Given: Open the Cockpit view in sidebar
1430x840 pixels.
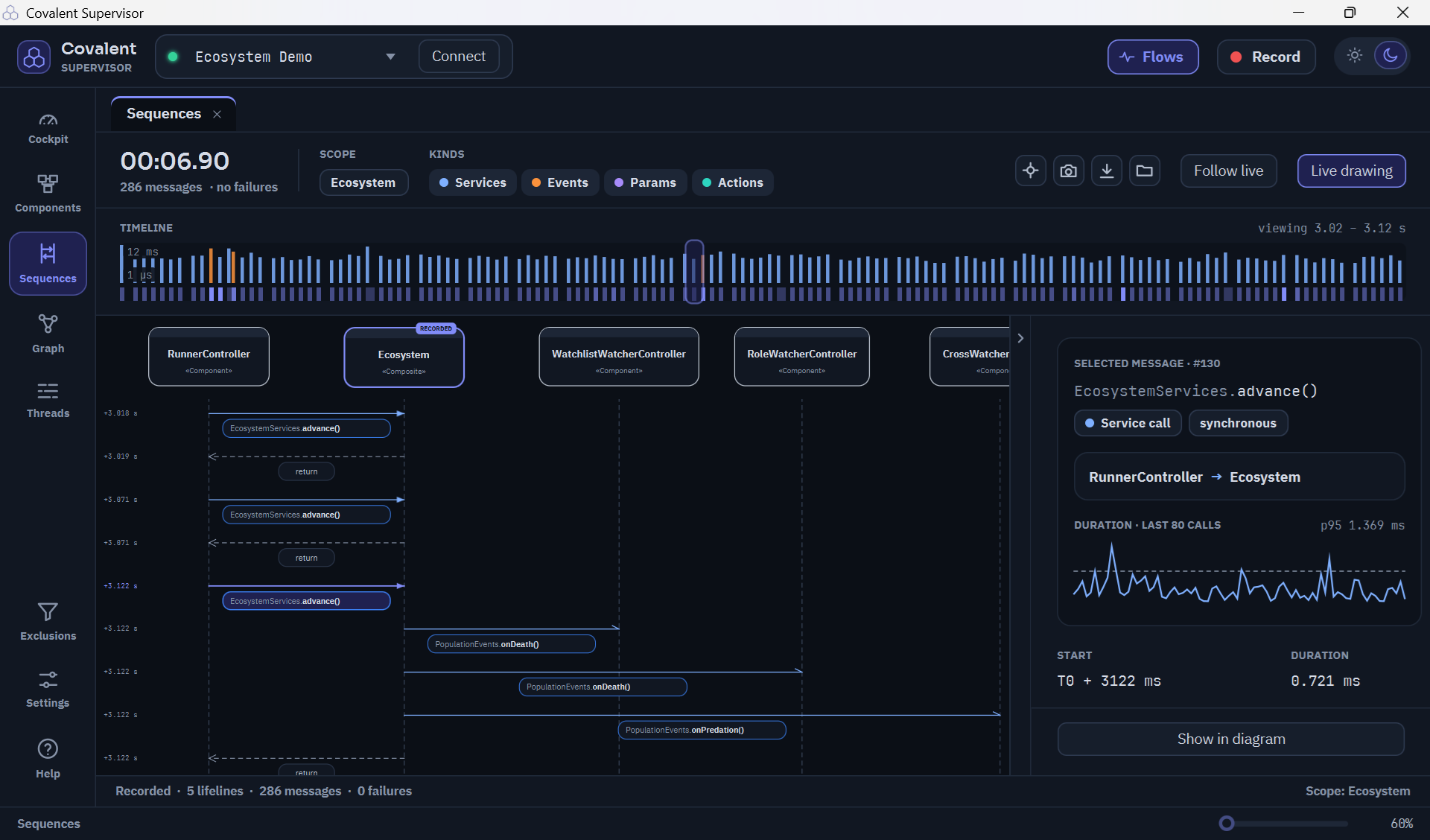Looking at the screenshot, I should [x=48, y=128].
